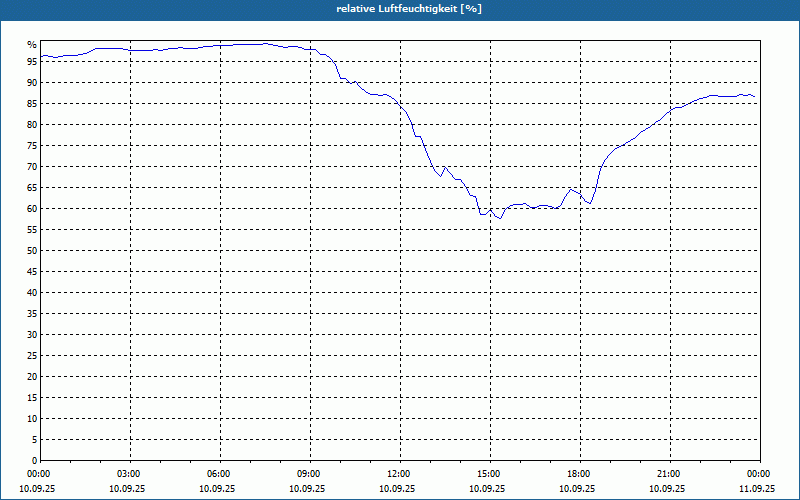Pick the y-axis tick label '75'
This screenshot has width=800, height=500.
32,145
